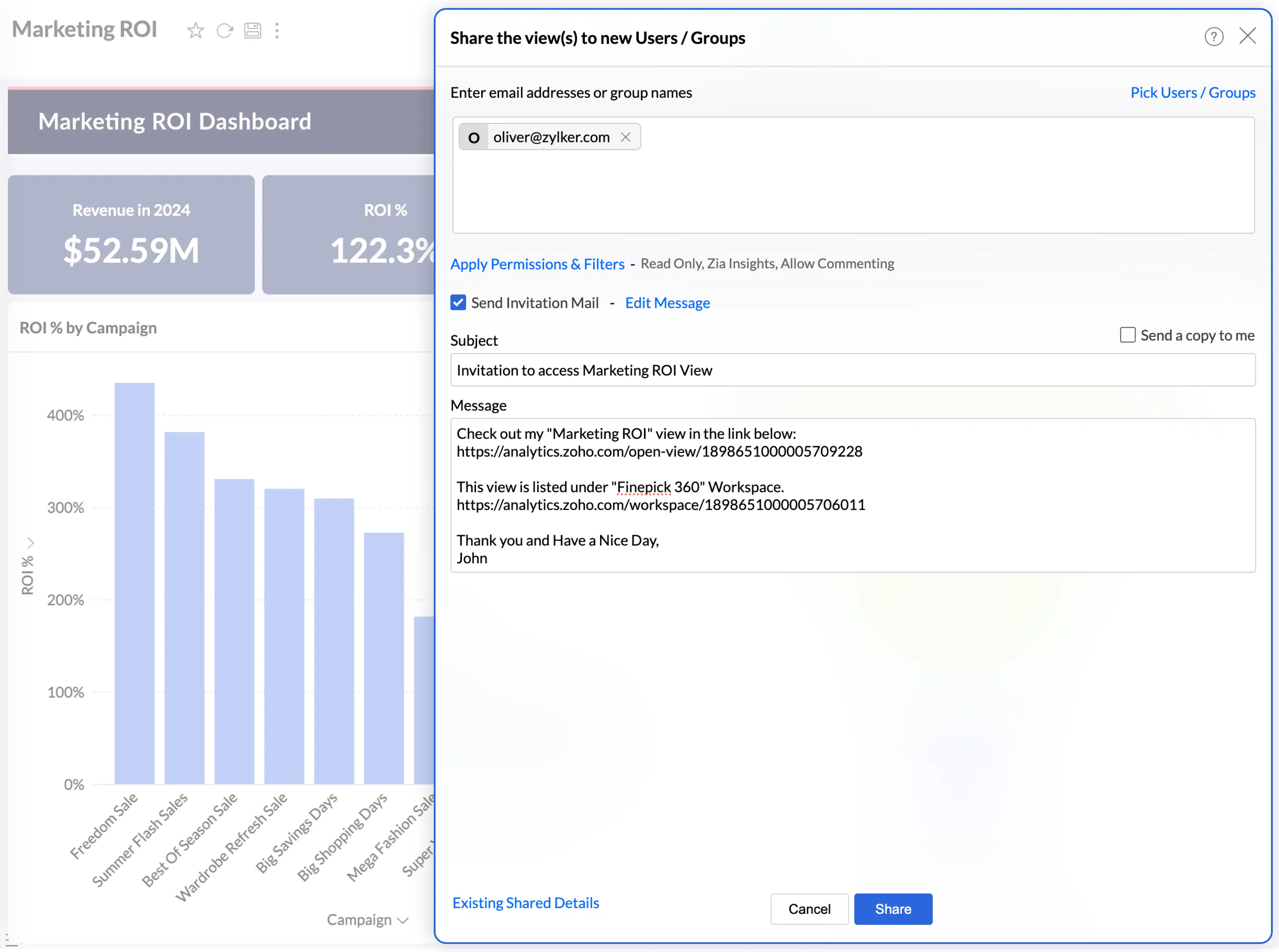Select the Summer Flash Sales bar
This screenshot has height=952, width=1279.
(184, 608)
